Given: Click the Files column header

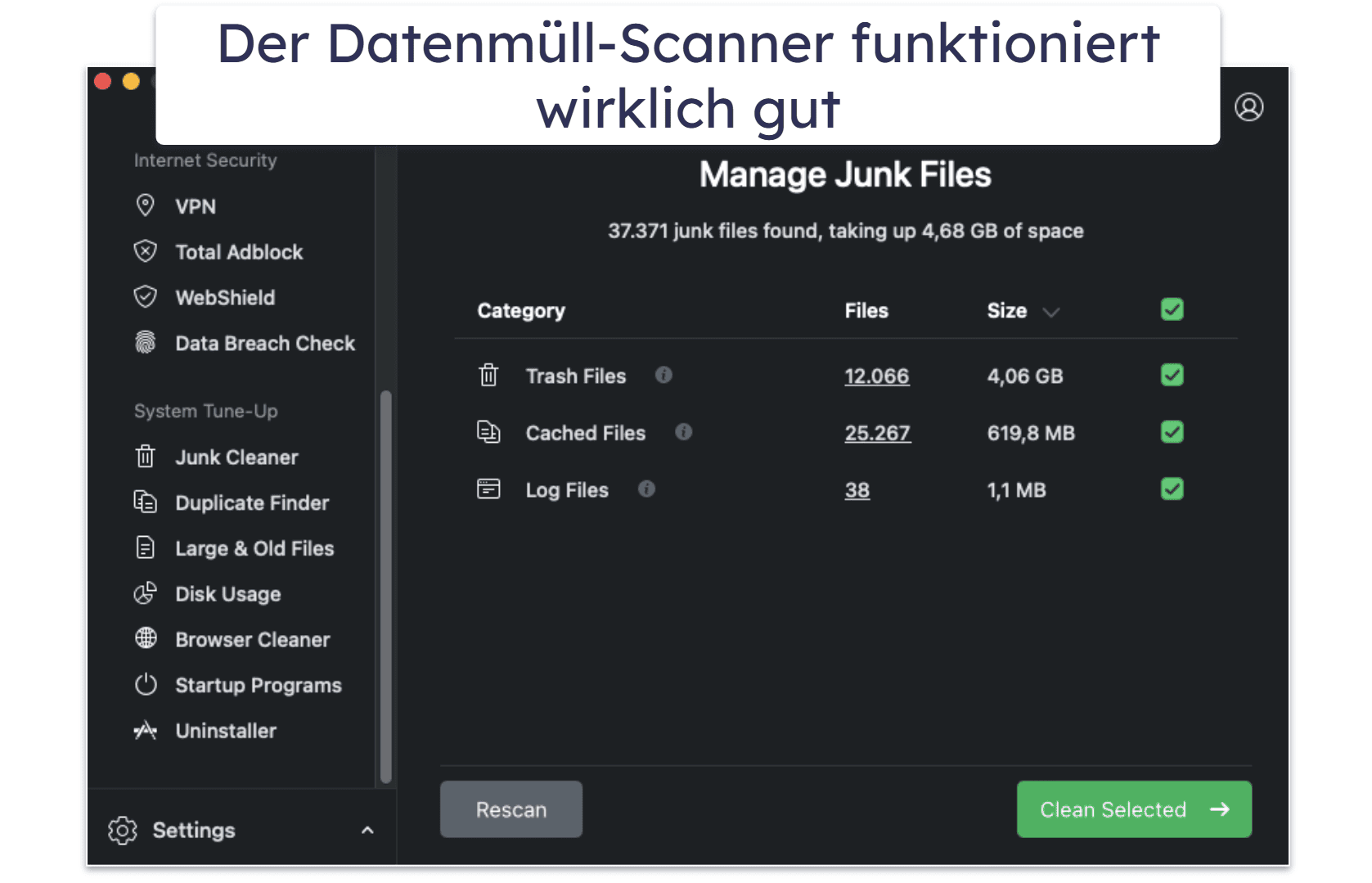Looking at the screenshot, I should coord(866,310).
